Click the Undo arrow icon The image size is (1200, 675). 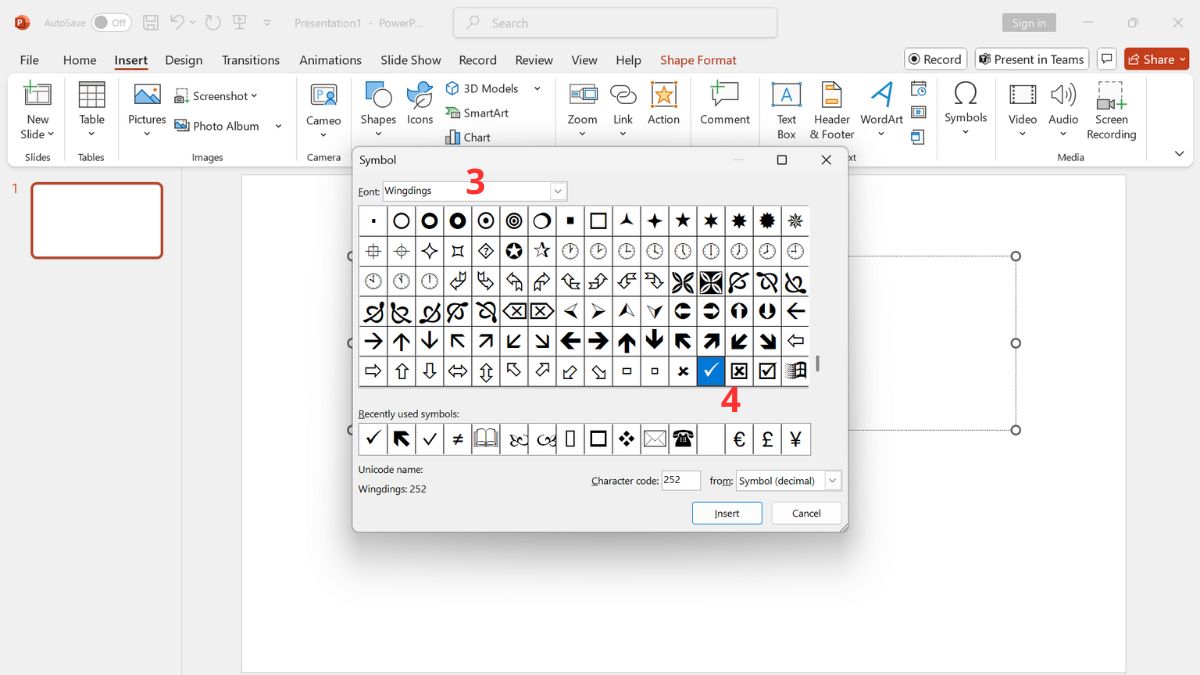coord(177,22)
